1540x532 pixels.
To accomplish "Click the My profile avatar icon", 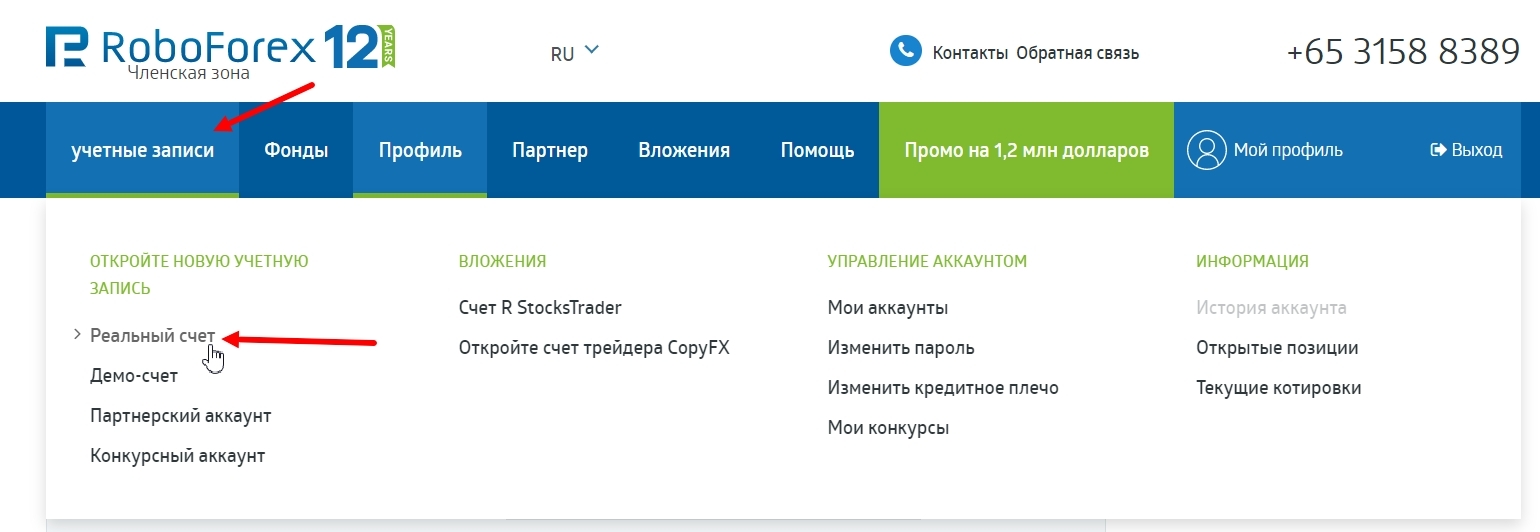I will point(1206,150).
